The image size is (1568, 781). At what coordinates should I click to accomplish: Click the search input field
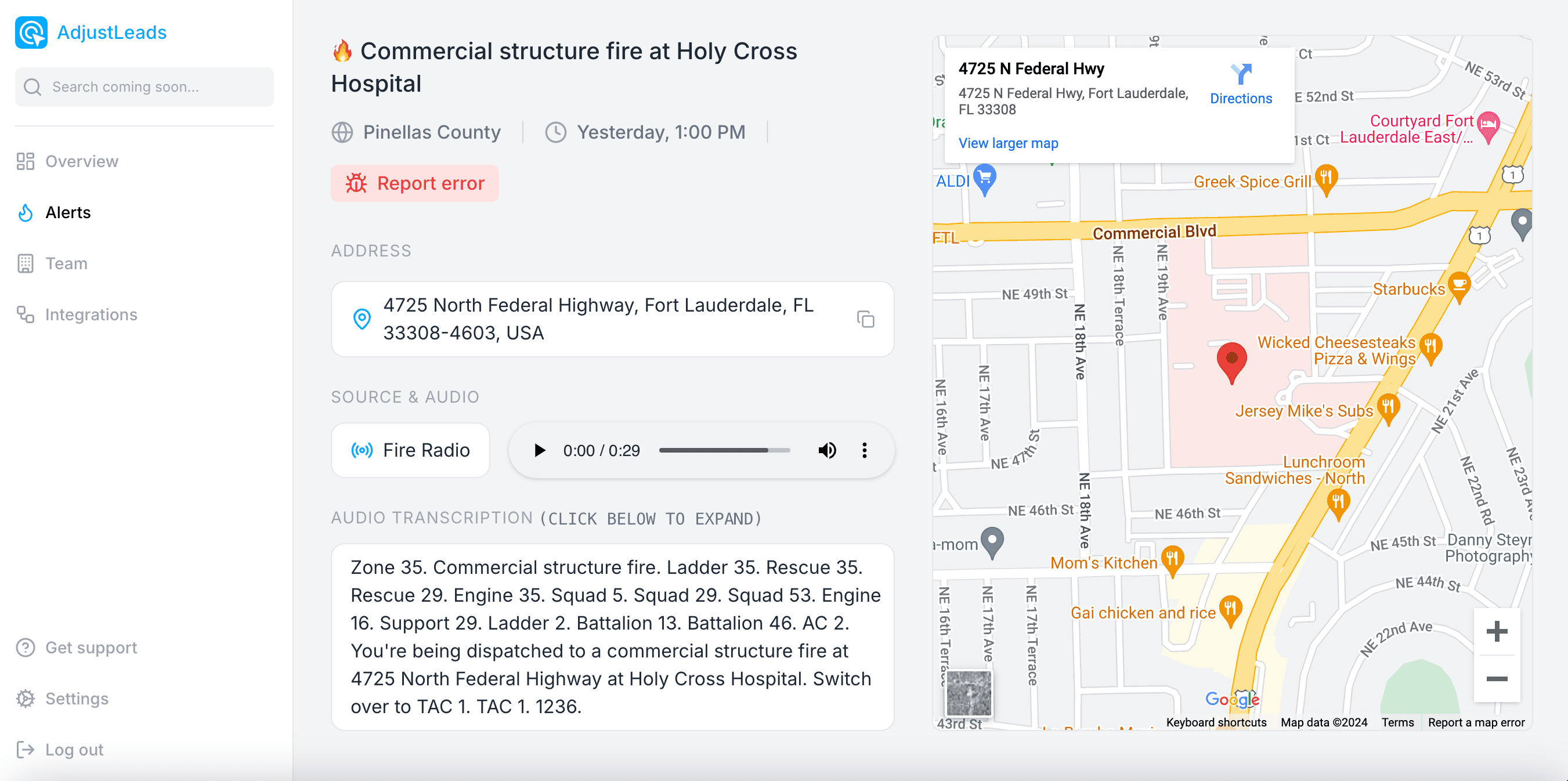point(144,87)
